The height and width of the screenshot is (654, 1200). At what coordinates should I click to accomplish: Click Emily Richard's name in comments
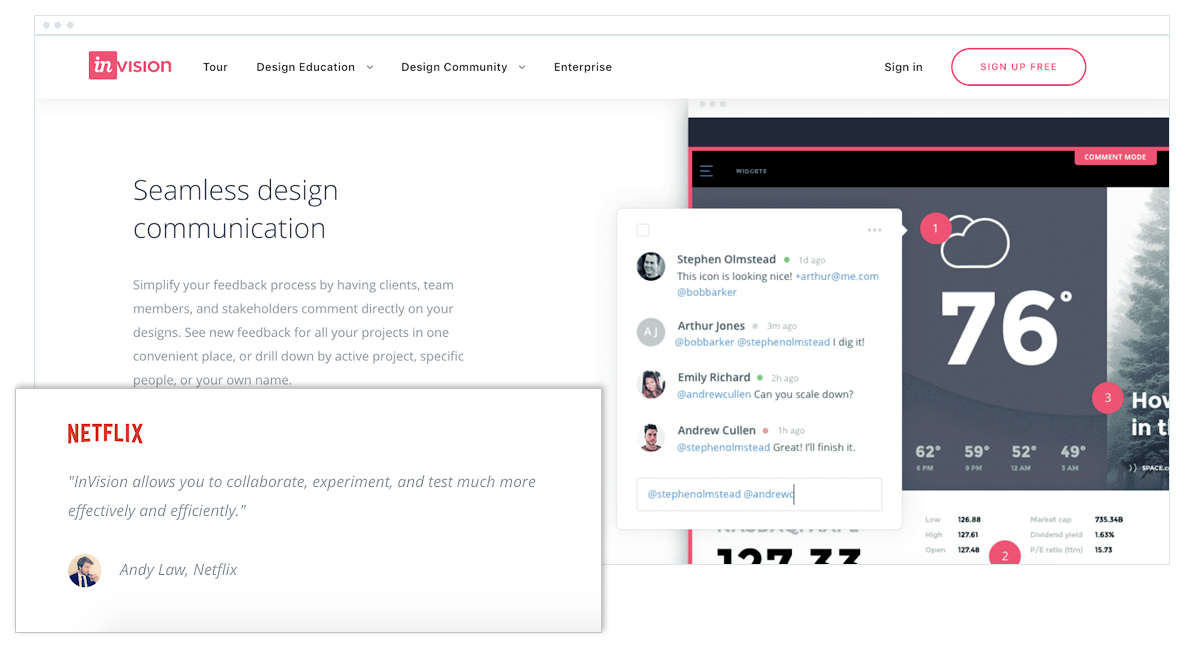tap(714, 377)
